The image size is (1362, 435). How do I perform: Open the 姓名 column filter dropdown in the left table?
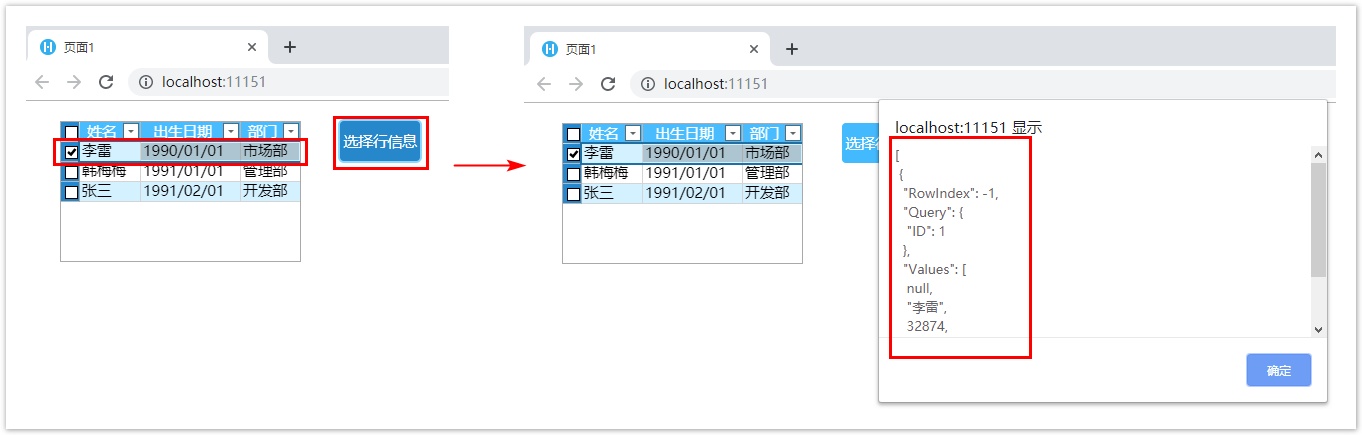(x=130, y=131)
